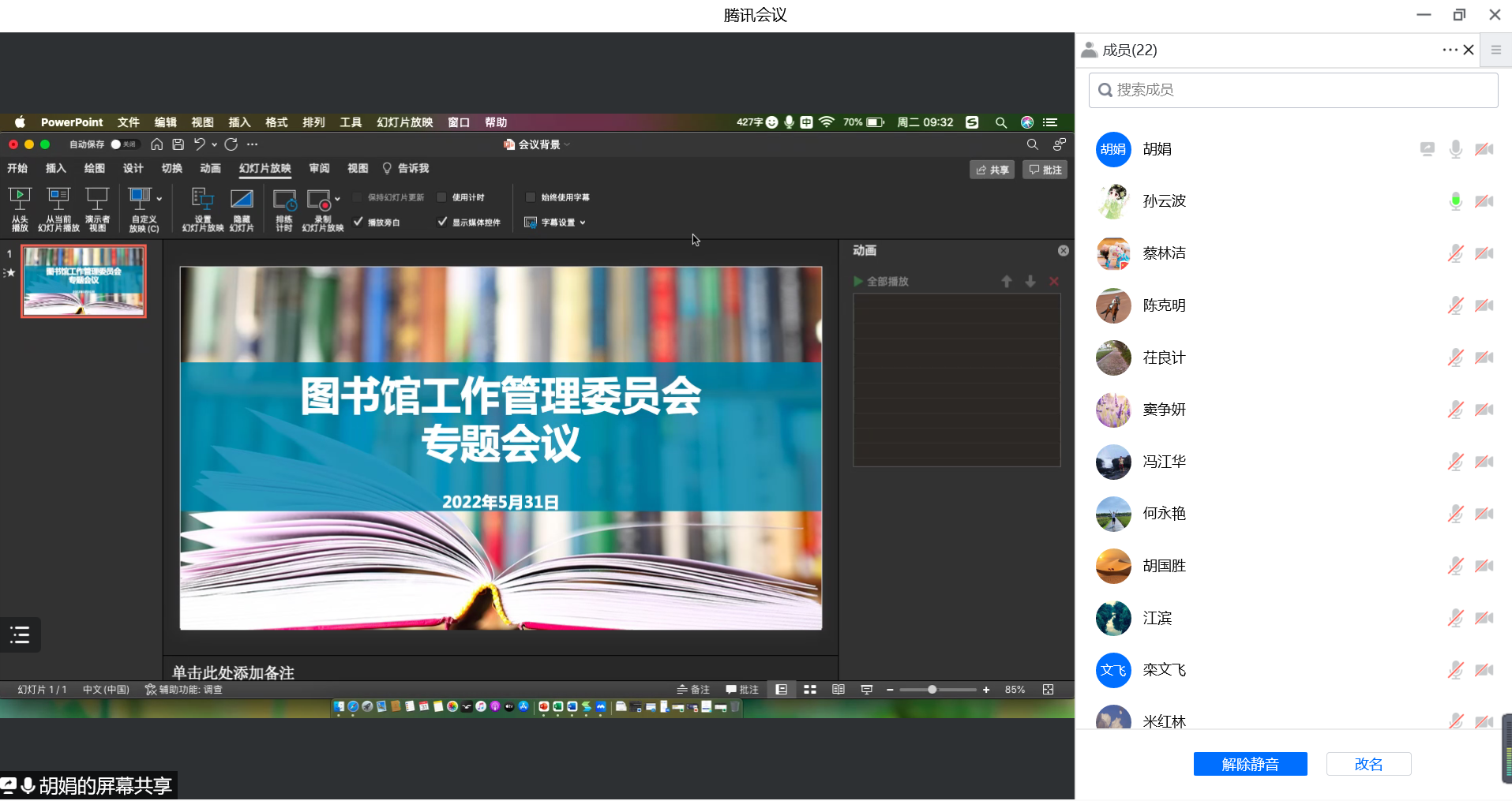Click 孙云波's green microphone icon
The height and width of the screenshot is (801, 1512).
coord(1455,201)
